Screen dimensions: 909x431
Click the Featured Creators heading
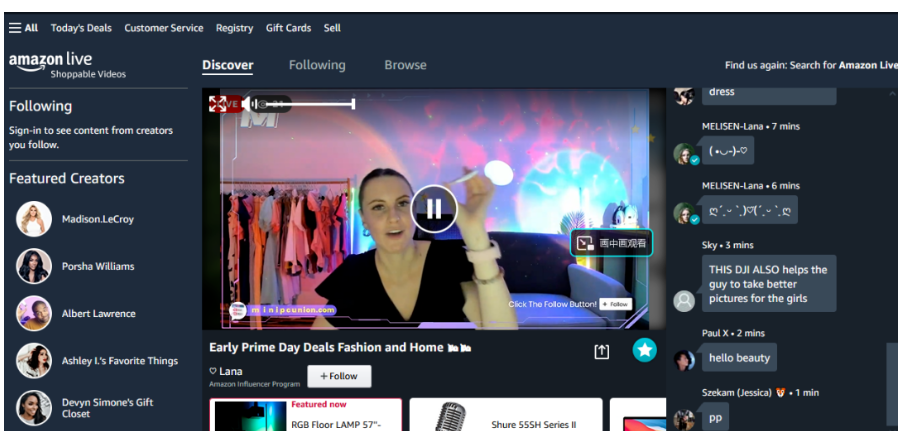67,178
